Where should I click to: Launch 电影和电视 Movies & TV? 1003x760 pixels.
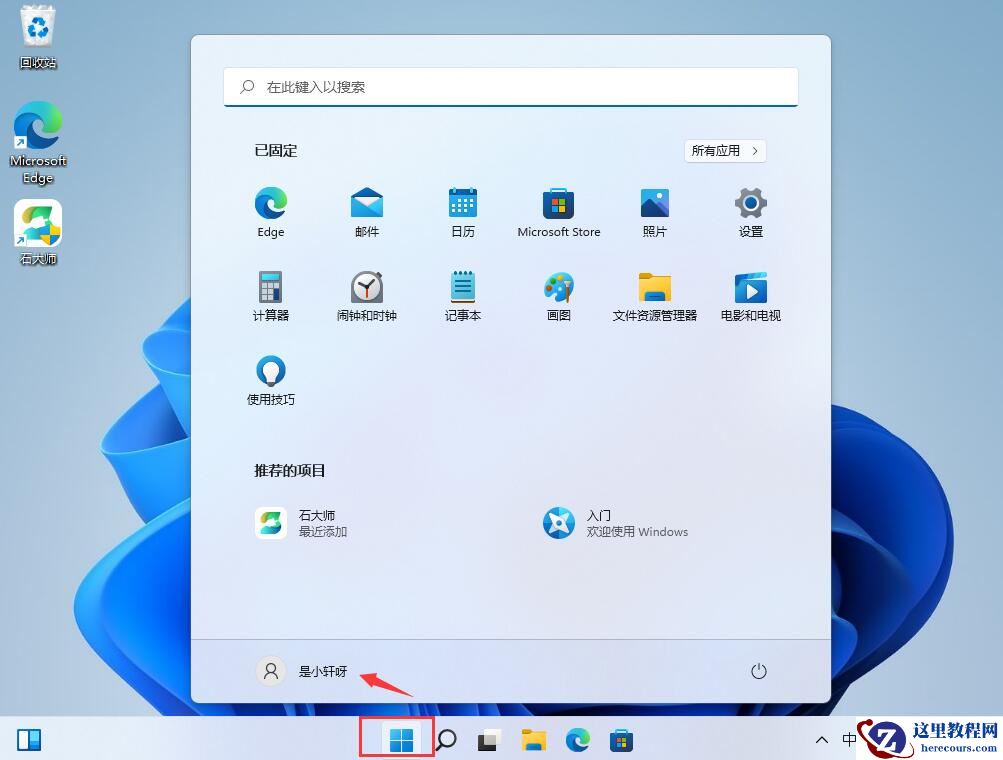[749, 295]
